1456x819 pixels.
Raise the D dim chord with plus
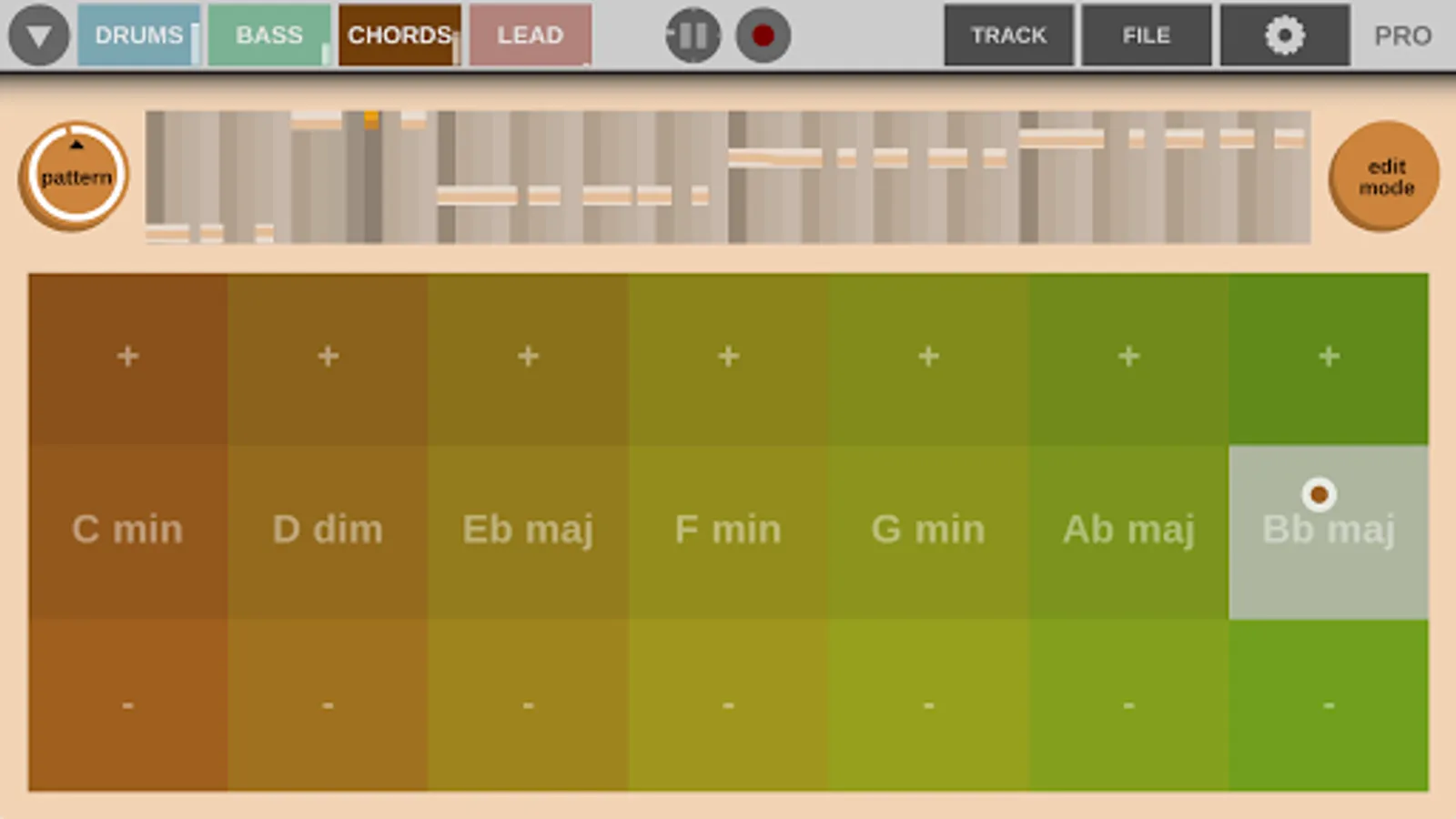click(328, 357)
